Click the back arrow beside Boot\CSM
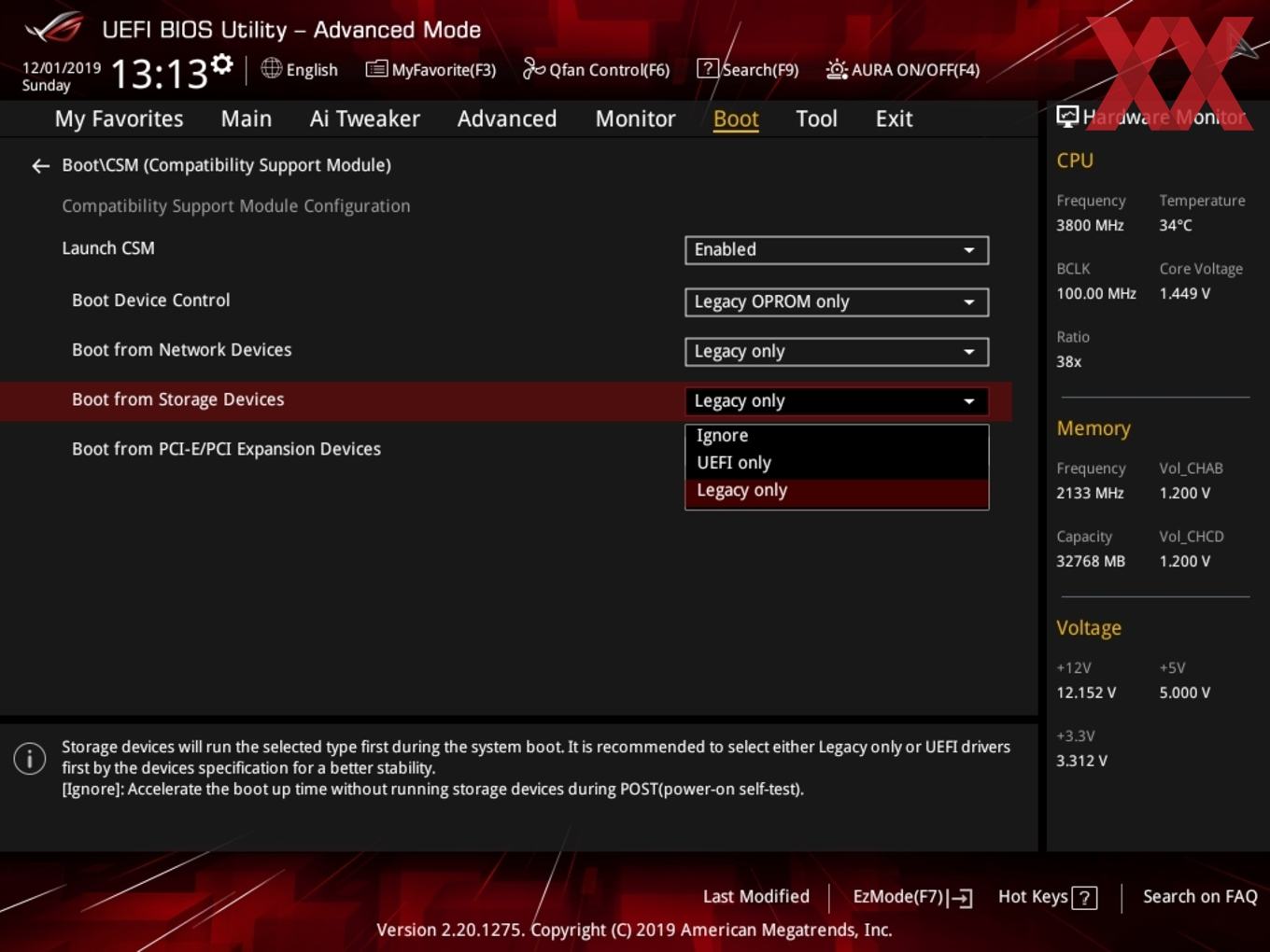 40,166
